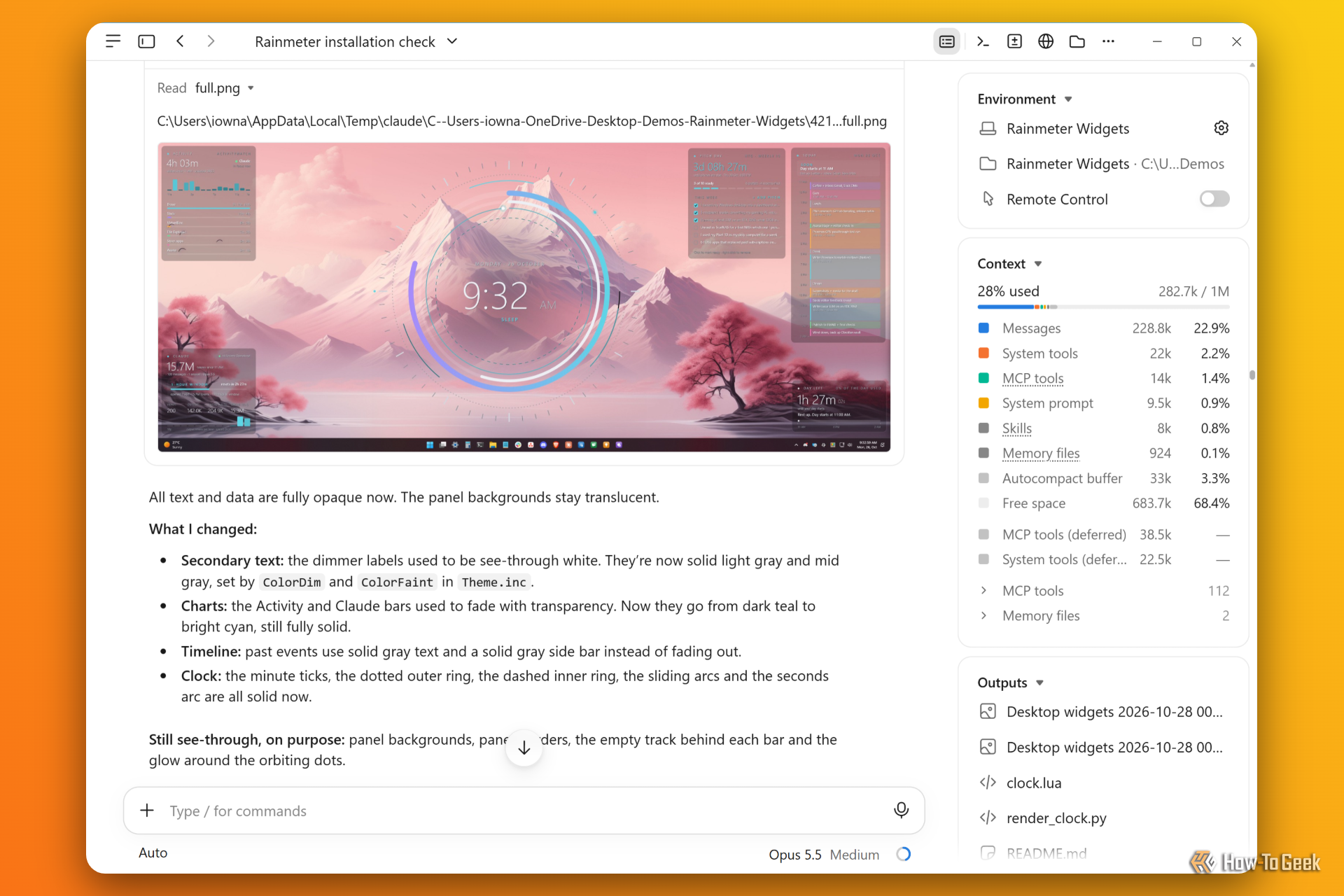The height and width of the screenshot is (896, 1344).
Task: Open the full.png desktop screenshot thumbnail
Action: (524, 297)
